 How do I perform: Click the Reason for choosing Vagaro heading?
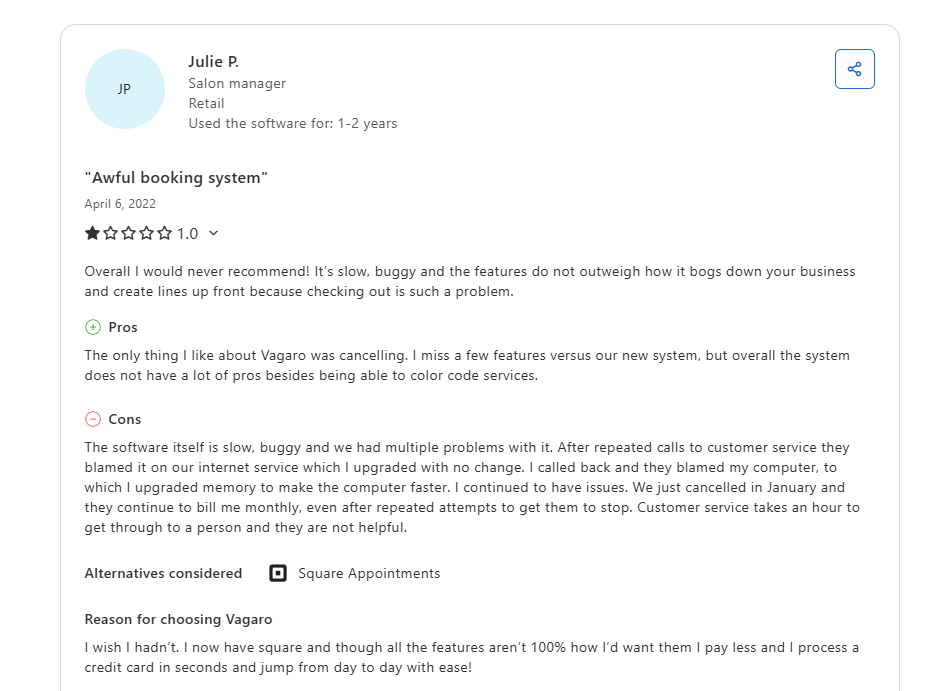click(178, 619)
